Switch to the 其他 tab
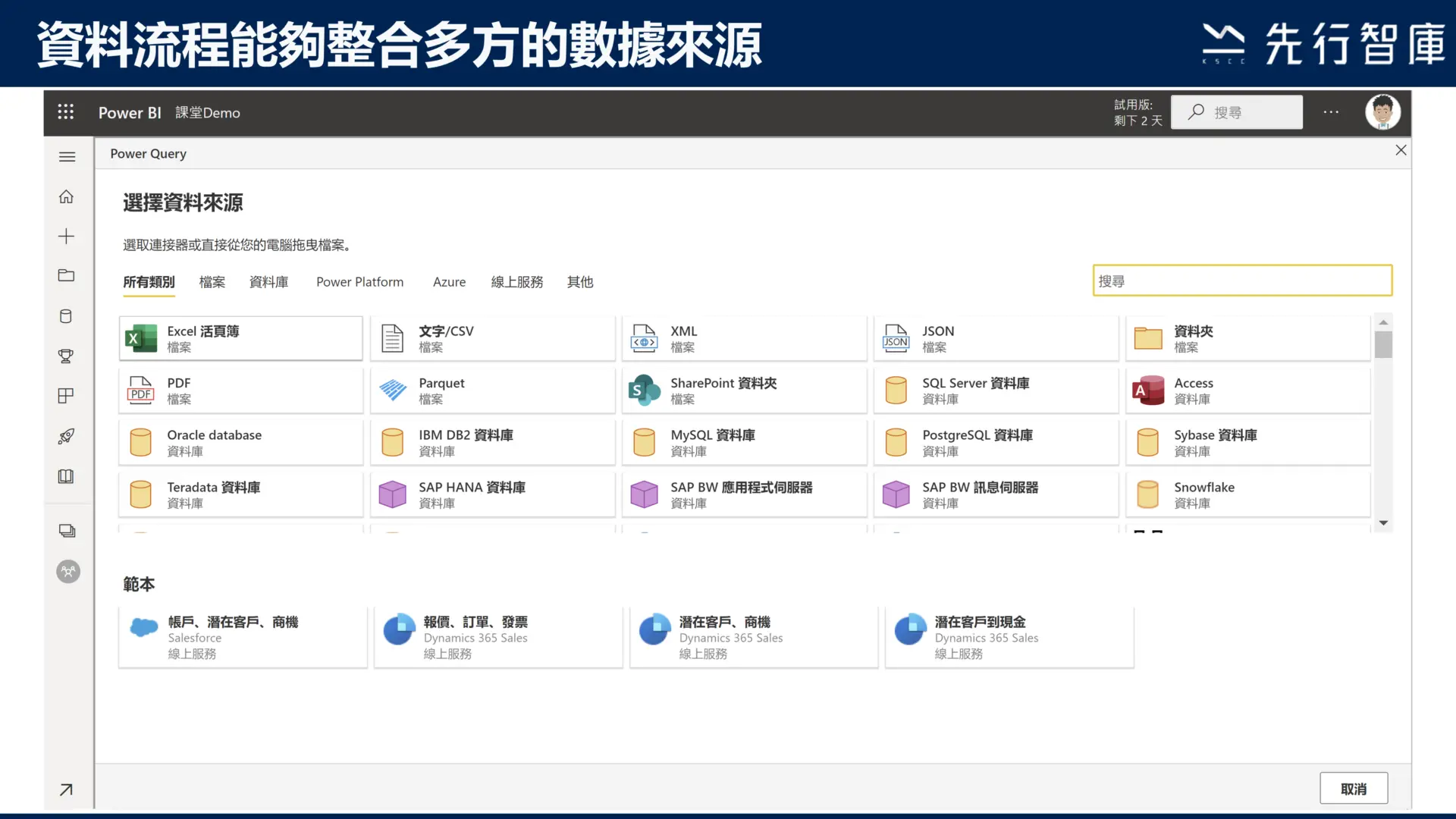 pos(580,282)
